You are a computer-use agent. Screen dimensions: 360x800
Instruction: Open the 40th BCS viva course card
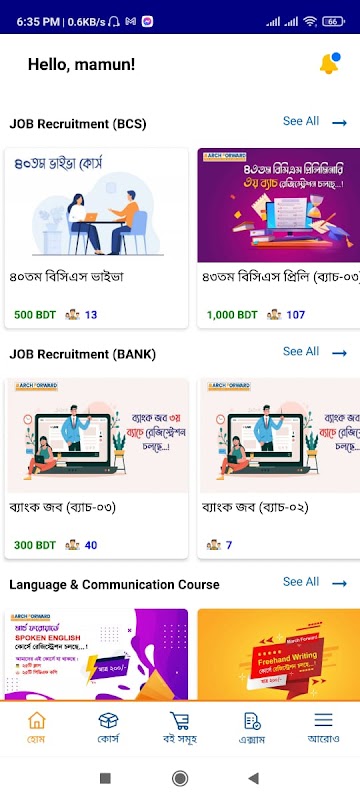(96, 238)
